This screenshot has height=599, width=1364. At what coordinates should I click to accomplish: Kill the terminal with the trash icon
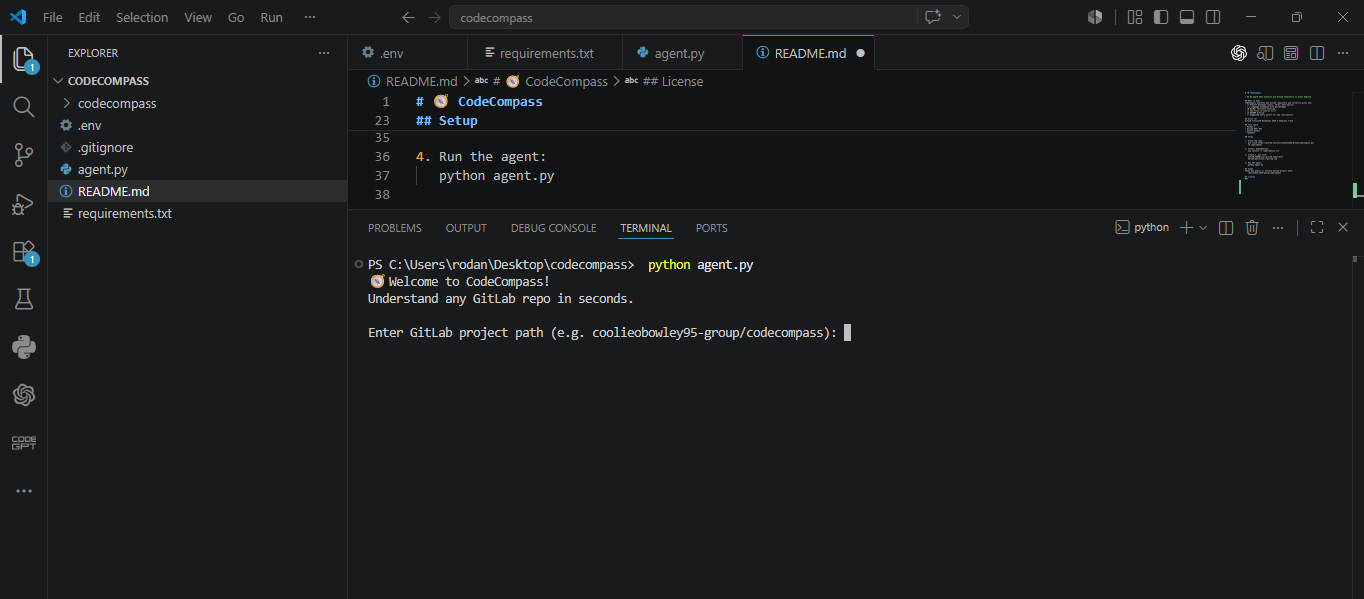[x=1252, y=228]
